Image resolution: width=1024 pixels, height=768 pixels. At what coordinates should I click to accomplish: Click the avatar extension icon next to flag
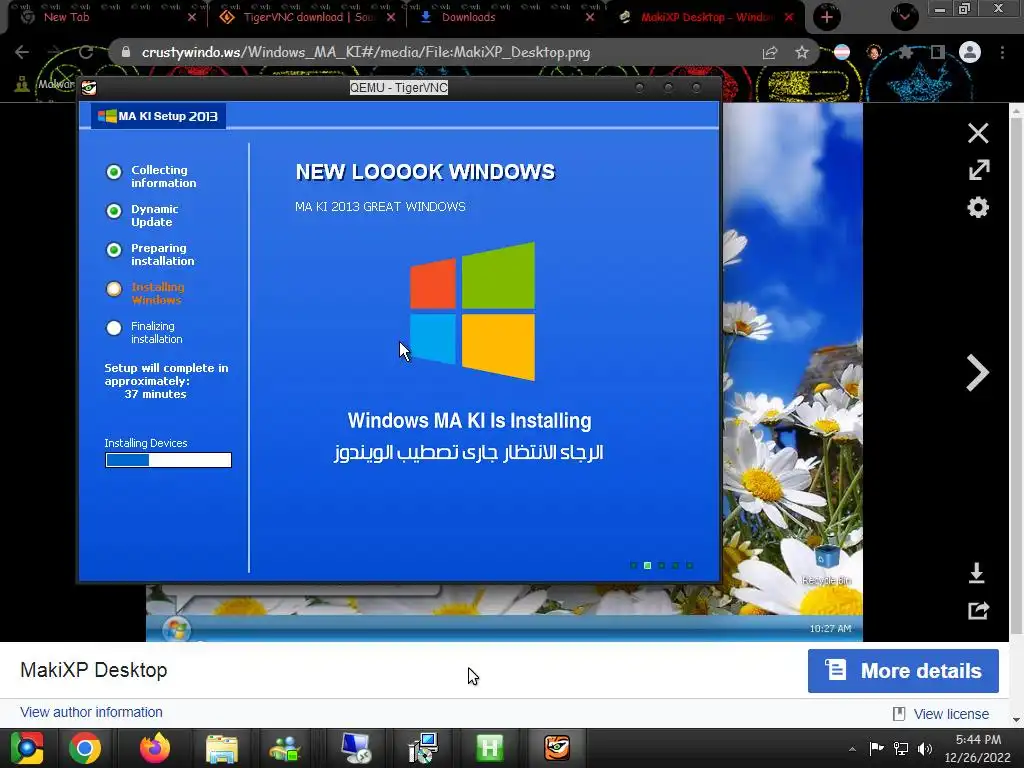point(874,52)
